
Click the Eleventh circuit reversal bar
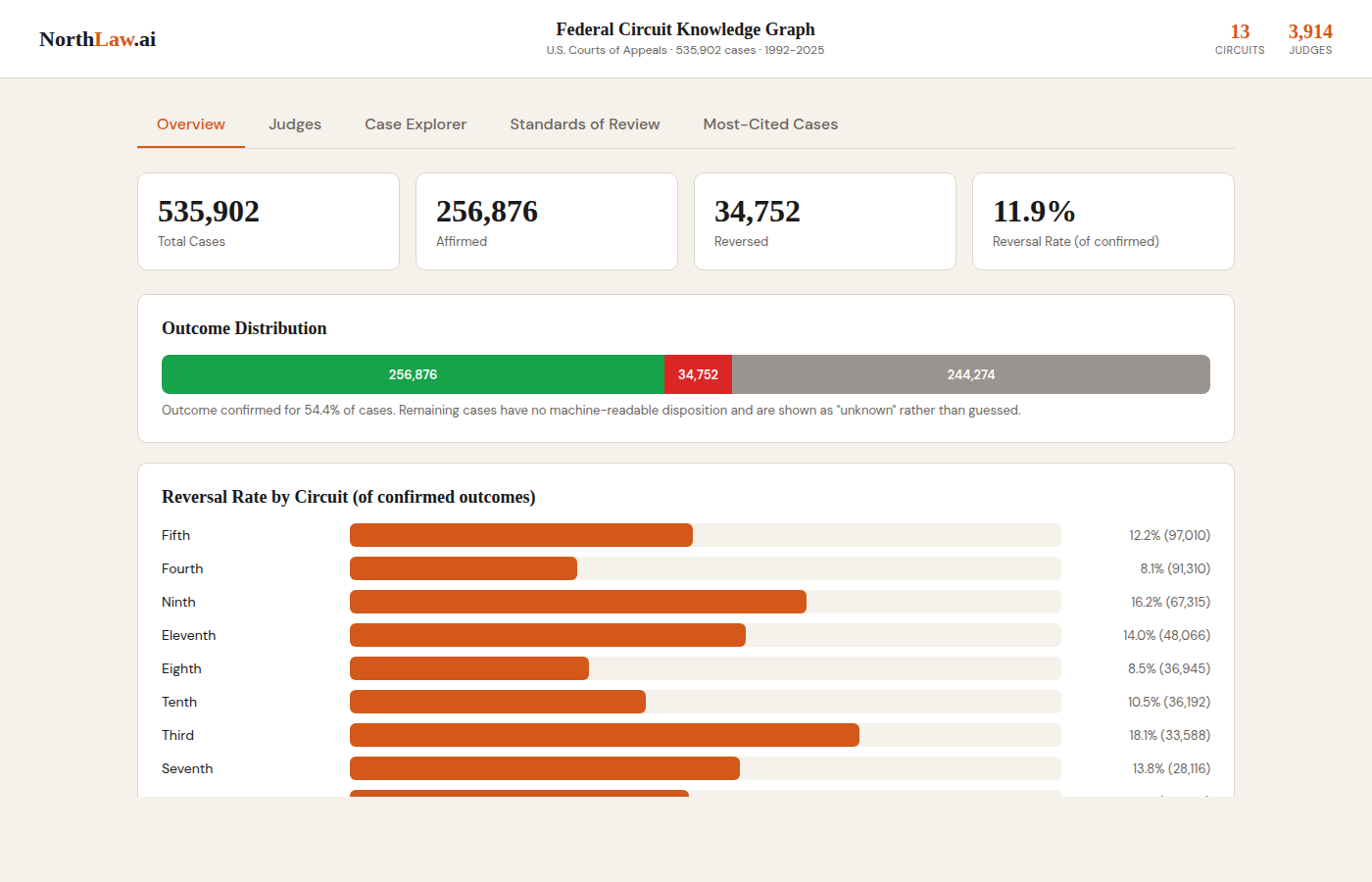tap(548, 635)
